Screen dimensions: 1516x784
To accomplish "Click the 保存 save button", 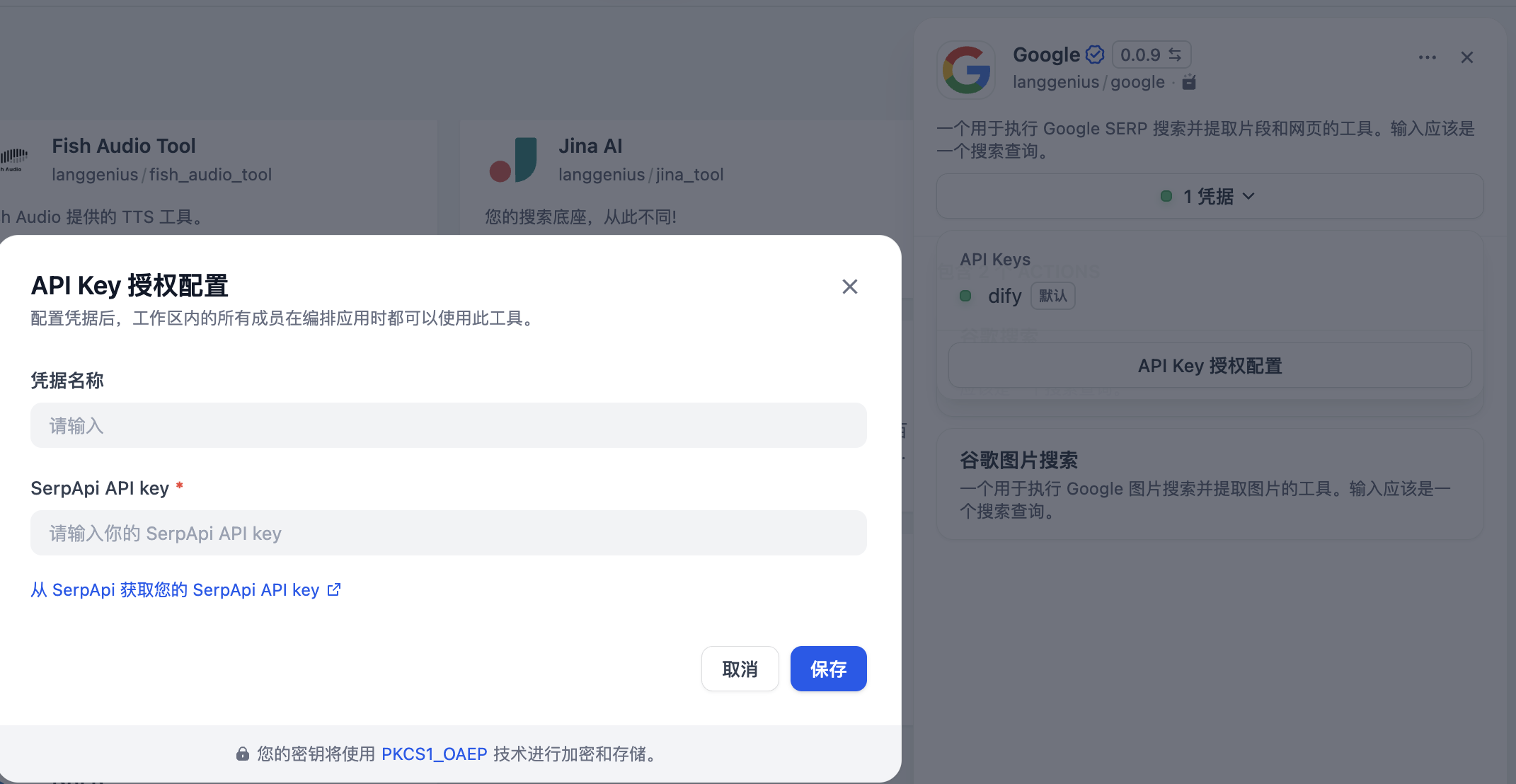I will pos(828,669).
